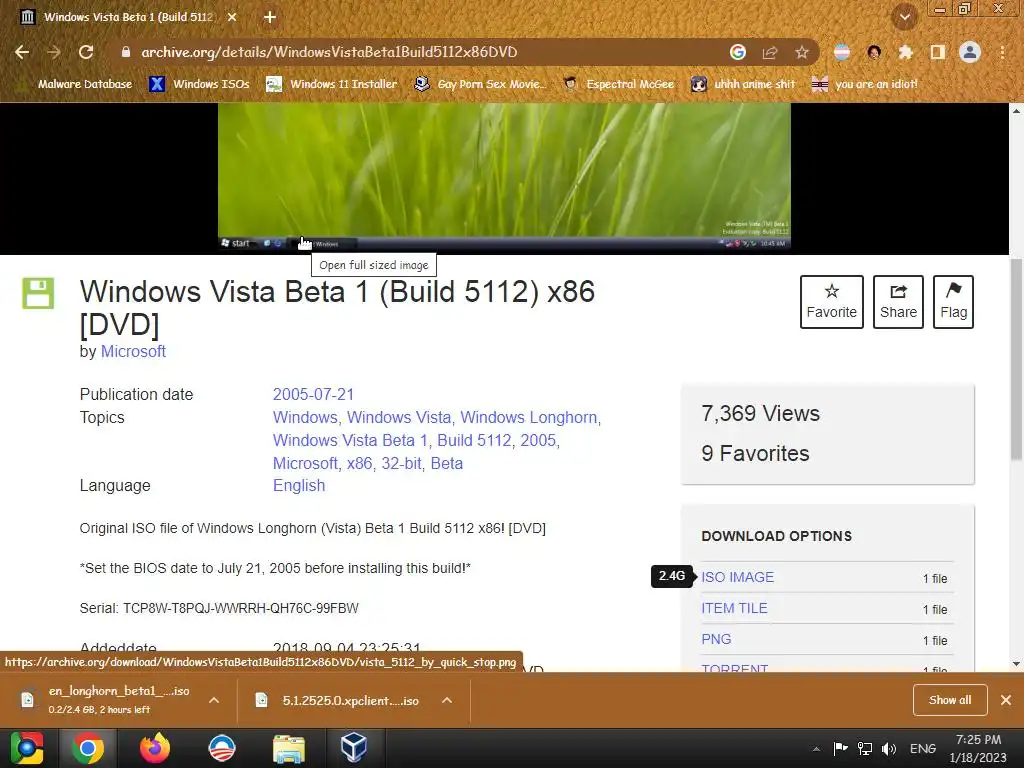The height and width of the screenshot is (768, 1024).
Task: Open the full sized Vista screenshot image
Action: [x=504, y=178]
